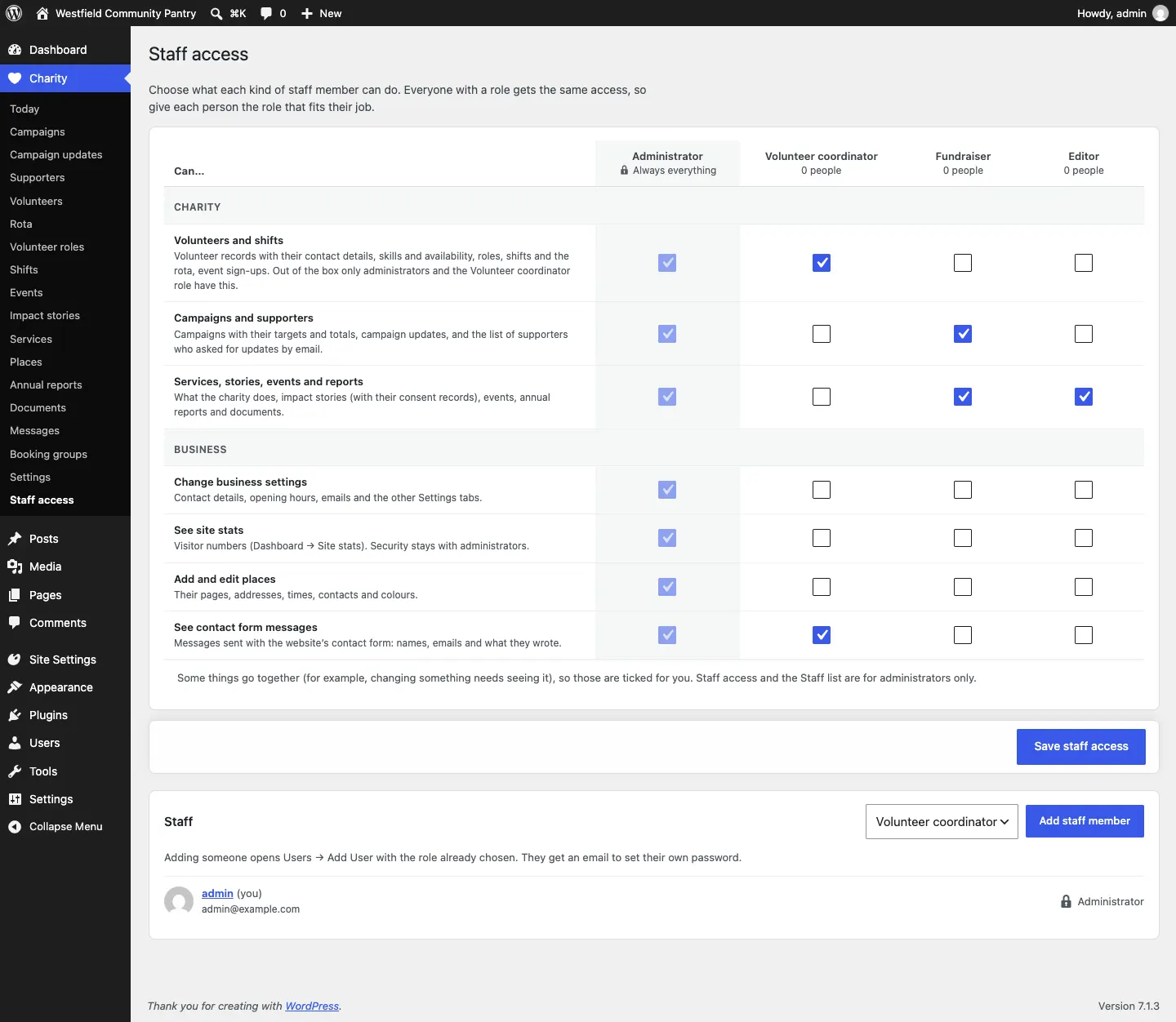Open Annual reports in the sidebar
The height and width of the screenshot is (1022, 1176).
46,384
